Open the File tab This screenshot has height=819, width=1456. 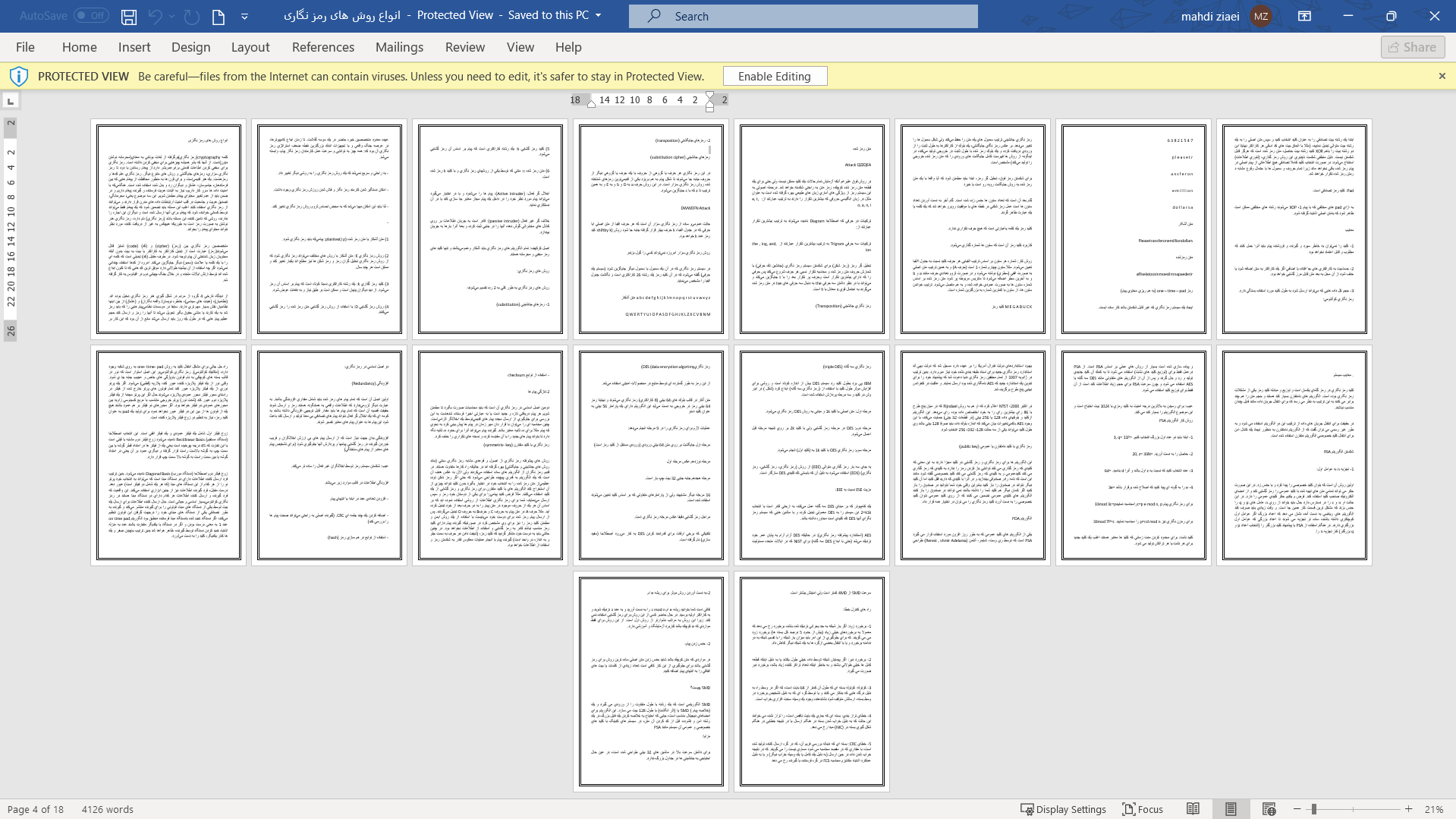coord(25,47)
